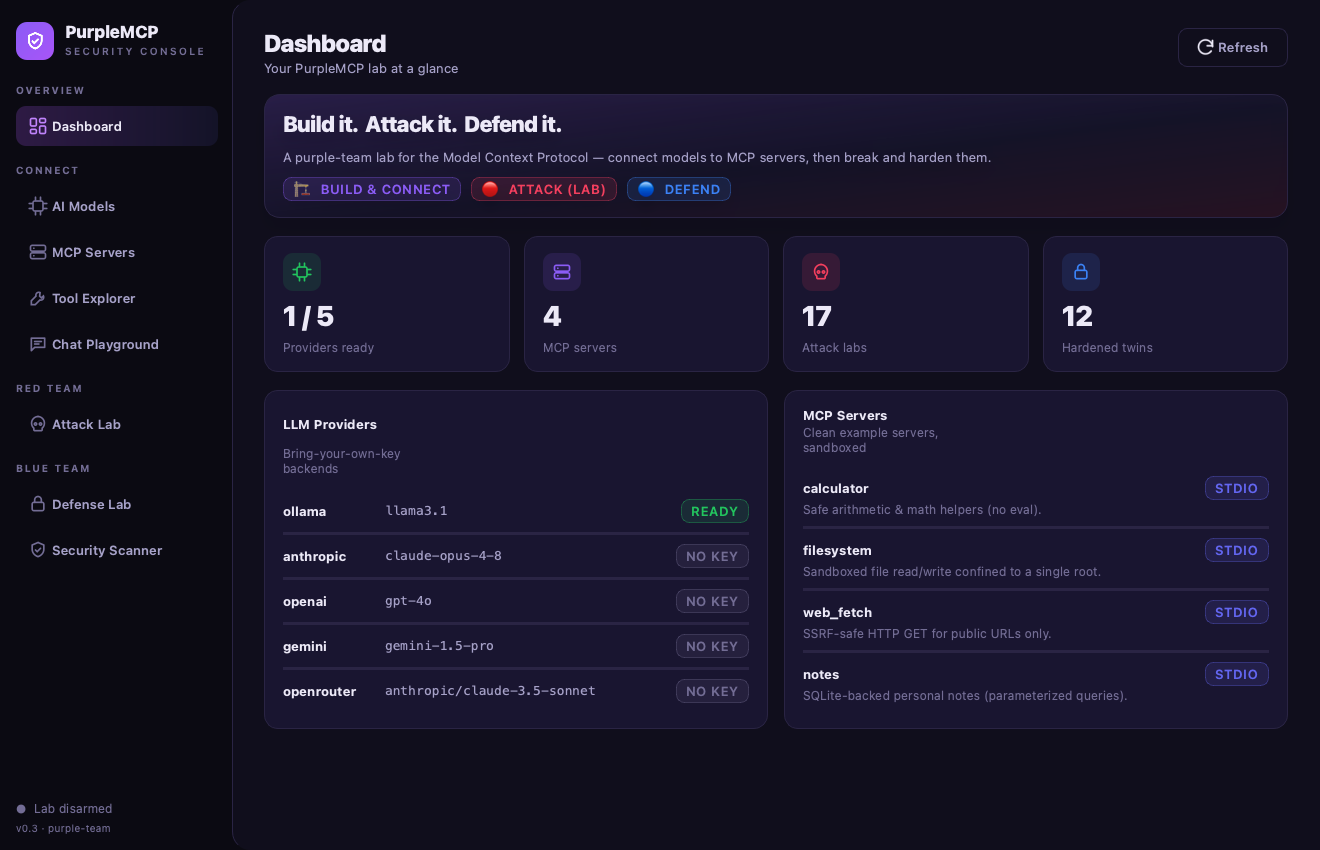Click the web_fetch server name
The height and width of the screenshot is (850, 1320).
837,612
